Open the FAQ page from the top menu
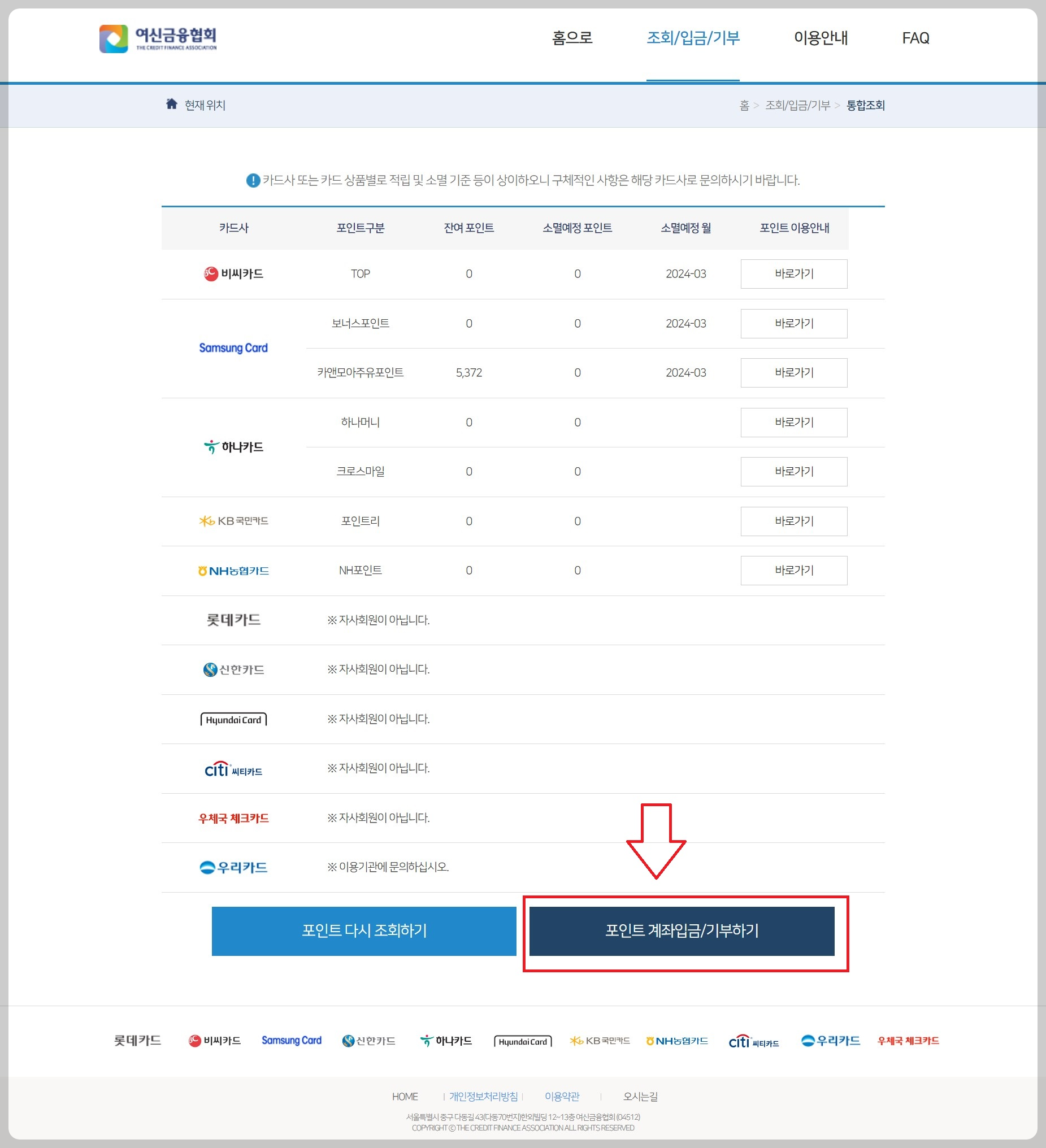 [915, 38]
